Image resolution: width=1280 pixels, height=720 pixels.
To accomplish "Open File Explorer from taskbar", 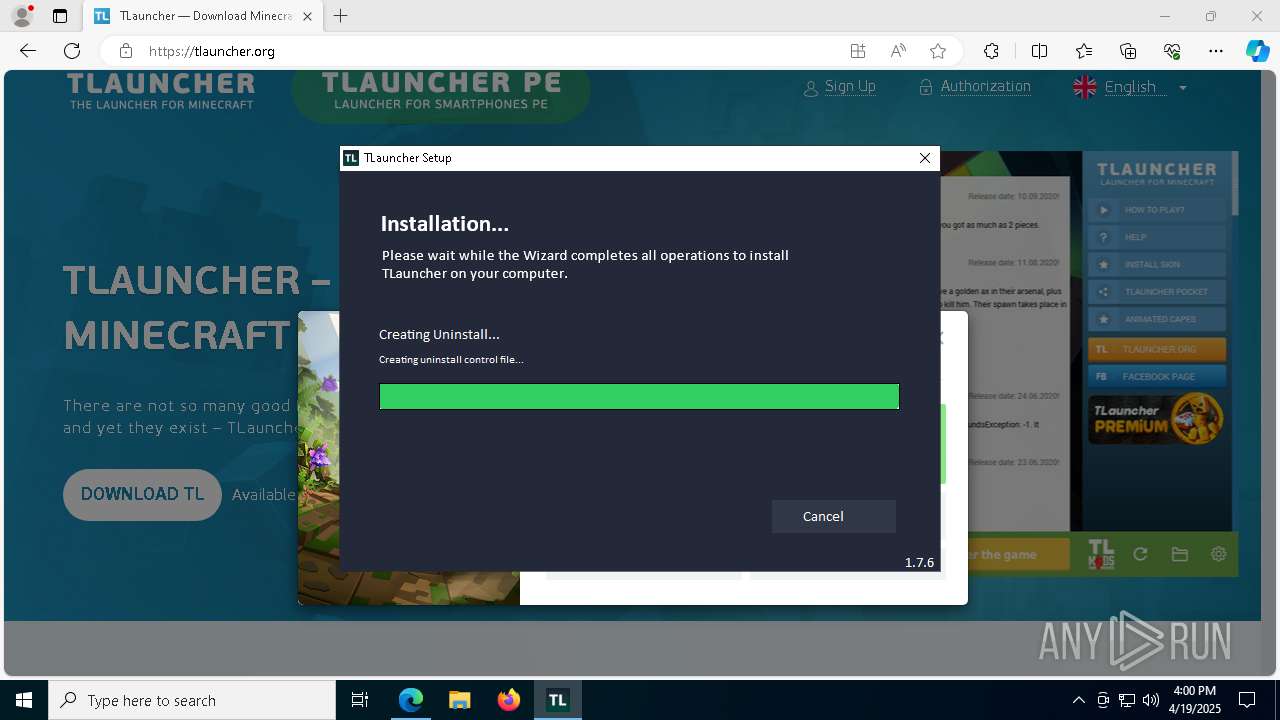I will 459,700.
